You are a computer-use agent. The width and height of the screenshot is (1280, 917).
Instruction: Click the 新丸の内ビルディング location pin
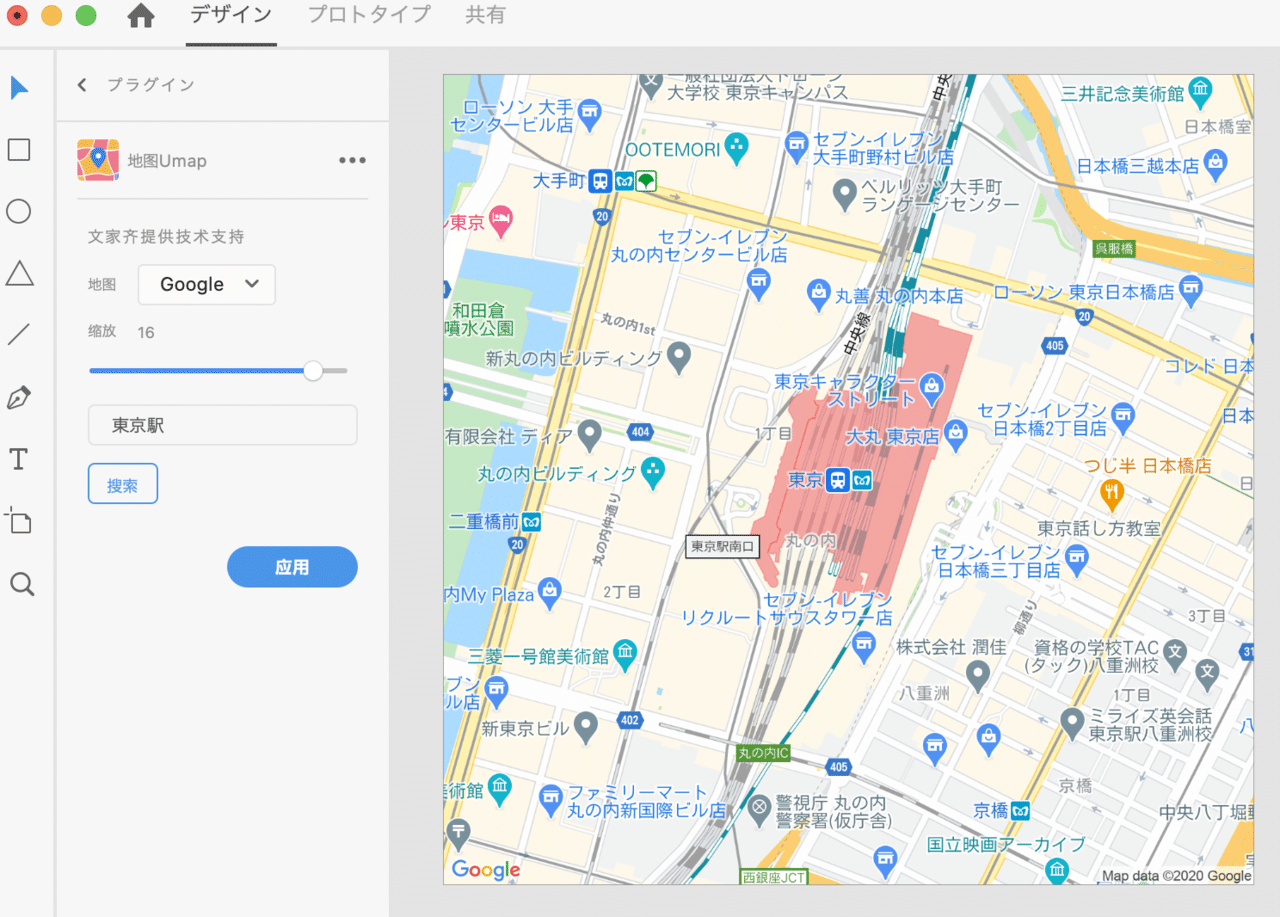tap(680, 354)
